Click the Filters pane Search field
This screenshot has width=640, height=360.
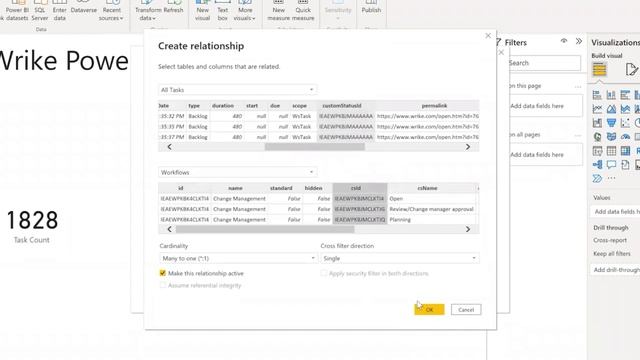pyautogui.click(x=544, y=63)
